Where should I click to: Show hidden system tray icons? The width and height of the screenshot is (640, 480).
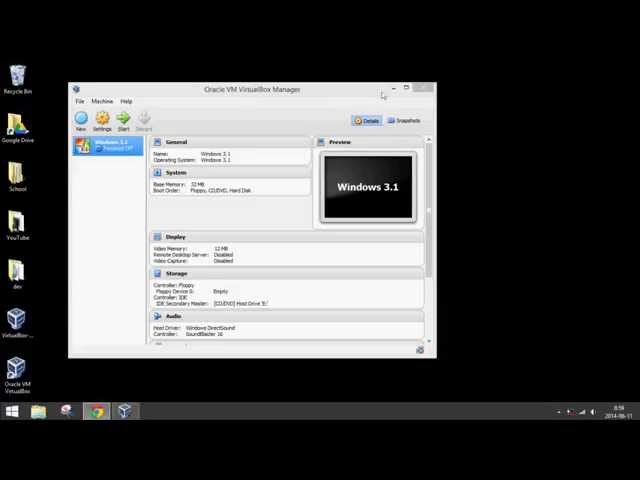558,412
